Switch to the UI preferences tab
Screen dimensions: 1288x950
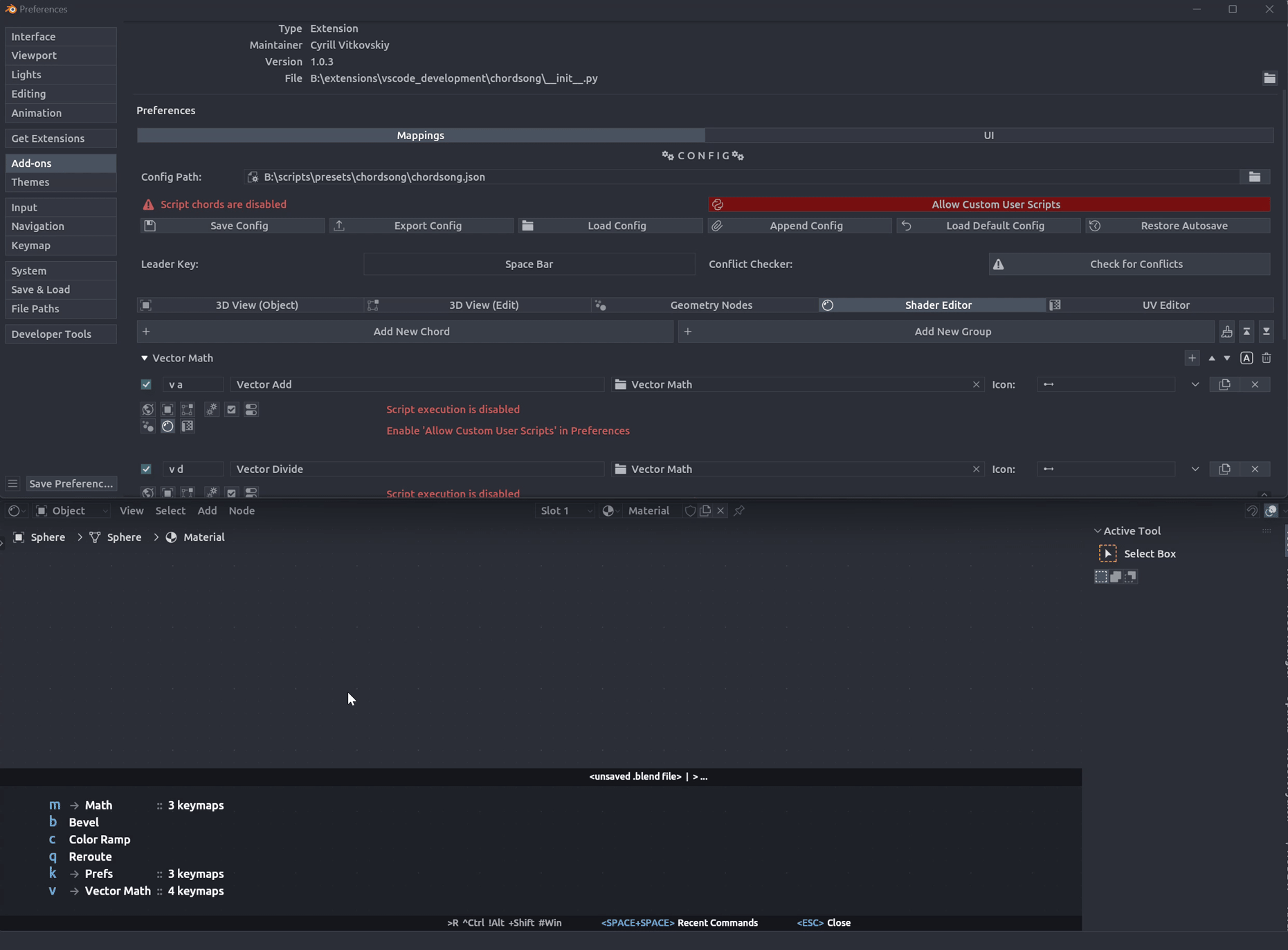pos(988,135)
